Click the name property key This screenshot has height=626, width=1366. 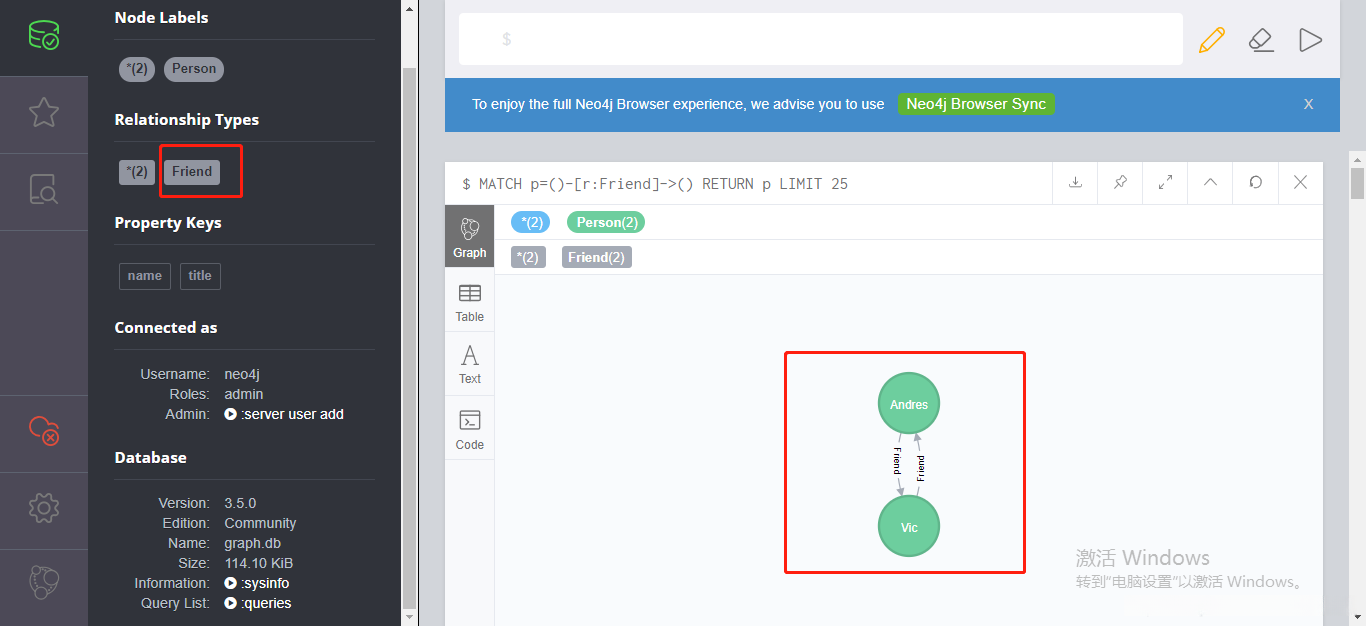(145, 276)
